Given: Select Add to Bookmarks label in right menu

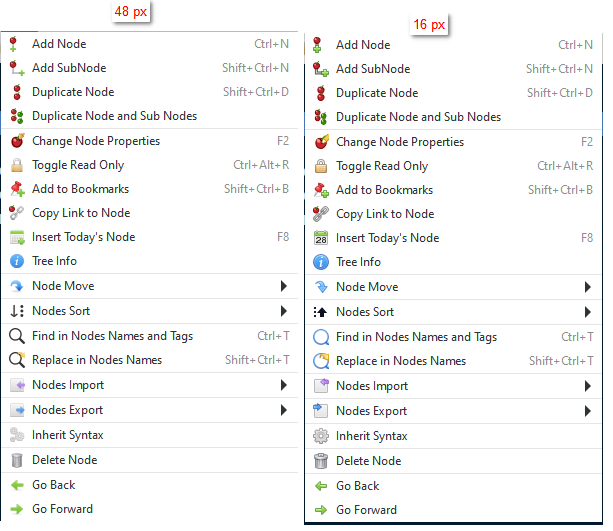Looking at the screenshot, I should (x=385, y=190).
